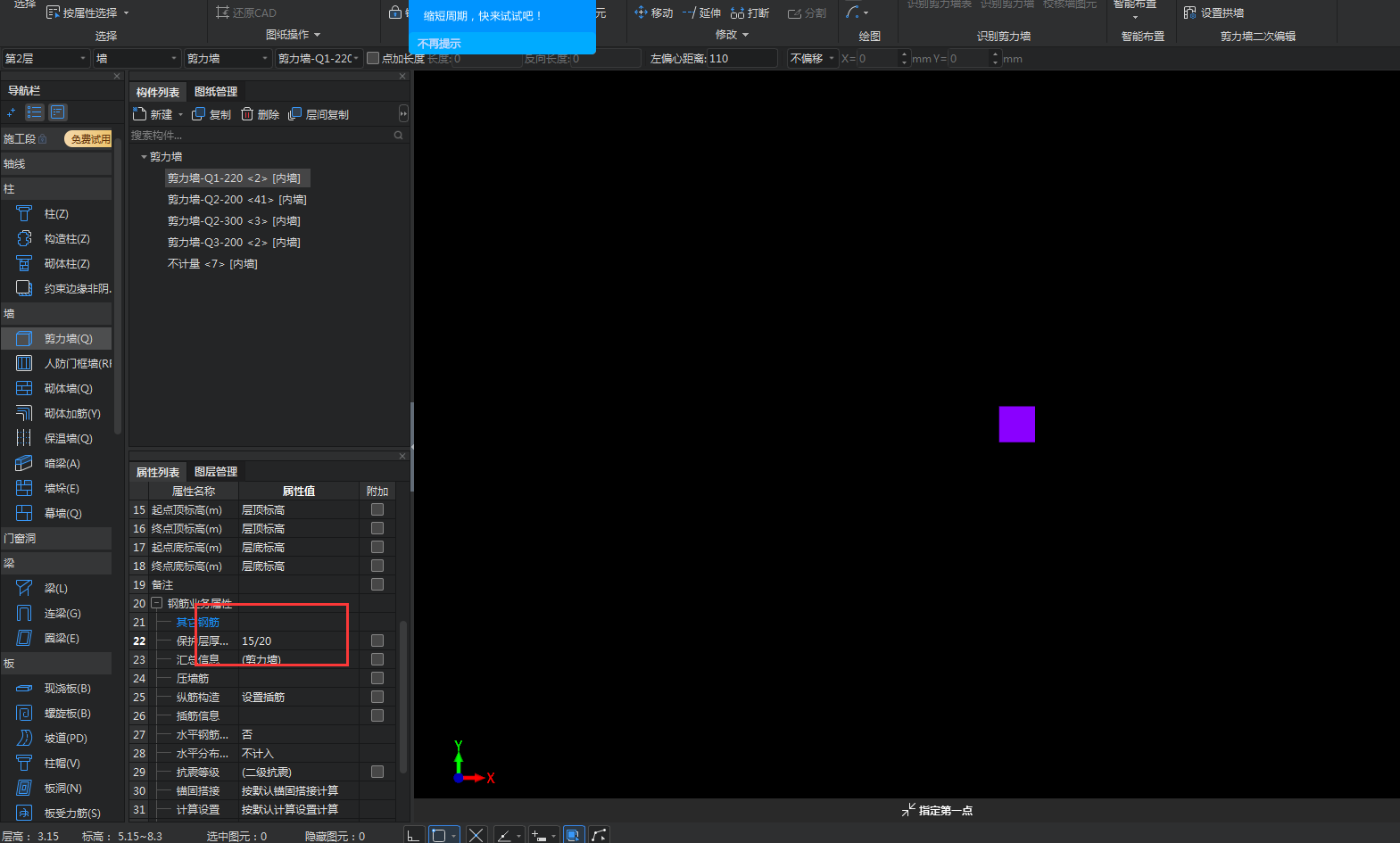Select the 构造柱(Z) structural column icon
The width and height of the screenshot is (1400, 843).
coord(24,238)
